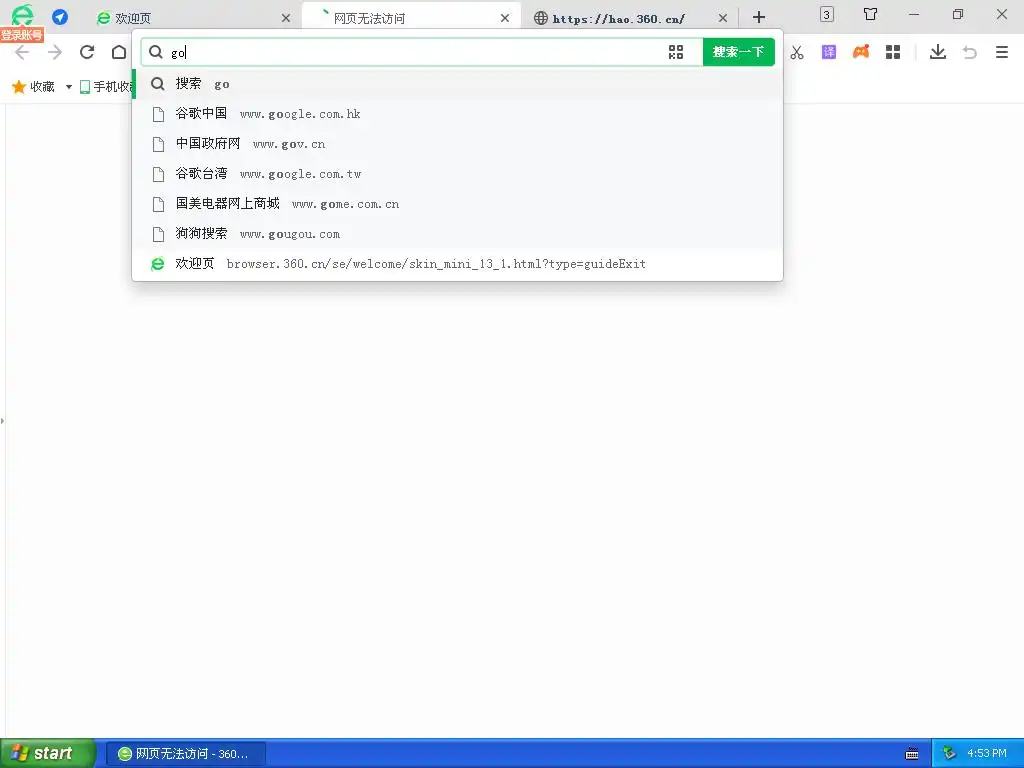Screen dimensions: 1024x768
Task: Open the orange game controller icon
Action: point(861,52)
